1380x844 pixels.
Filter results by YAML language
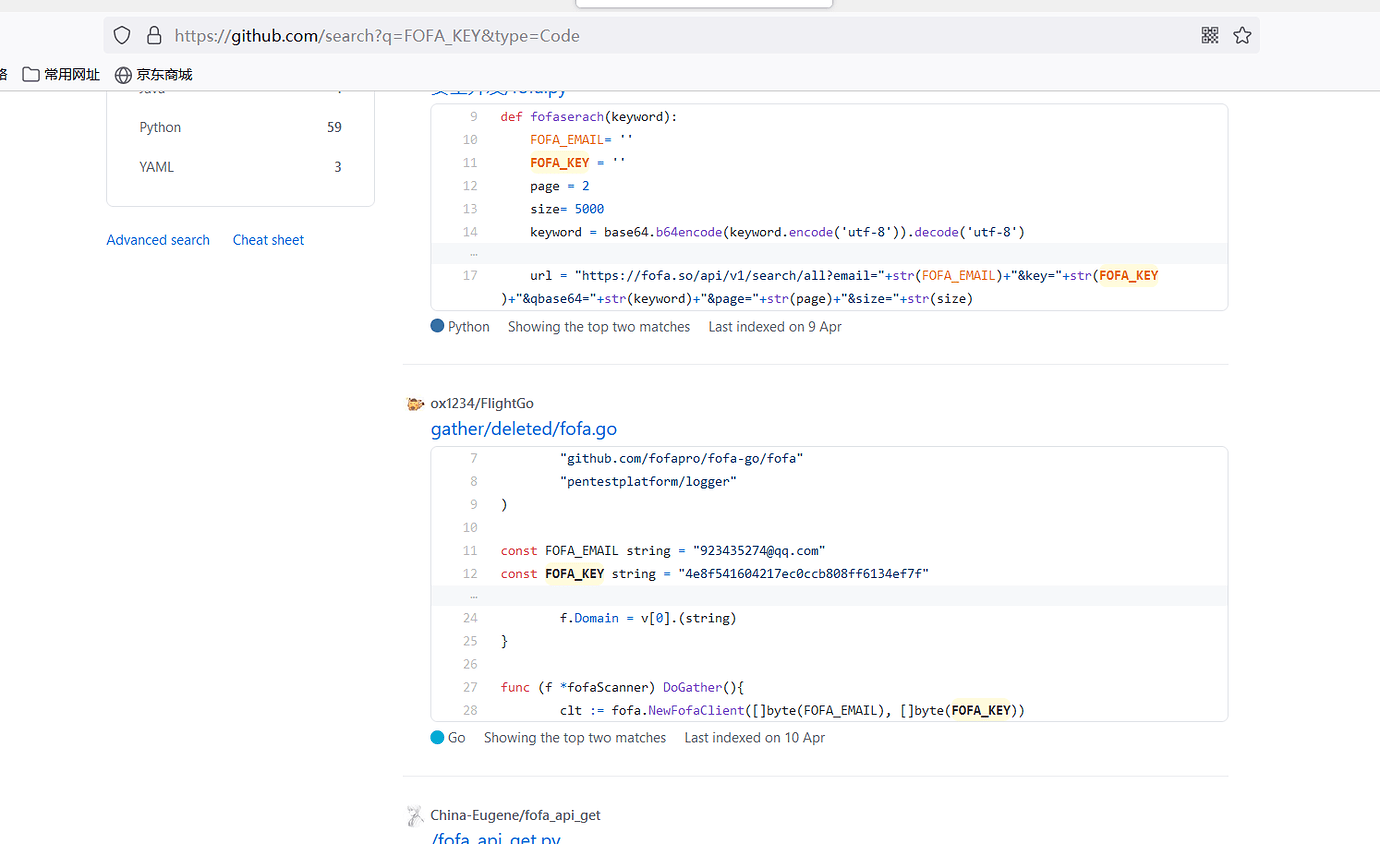pyautogui.click(x=156, y=167)
